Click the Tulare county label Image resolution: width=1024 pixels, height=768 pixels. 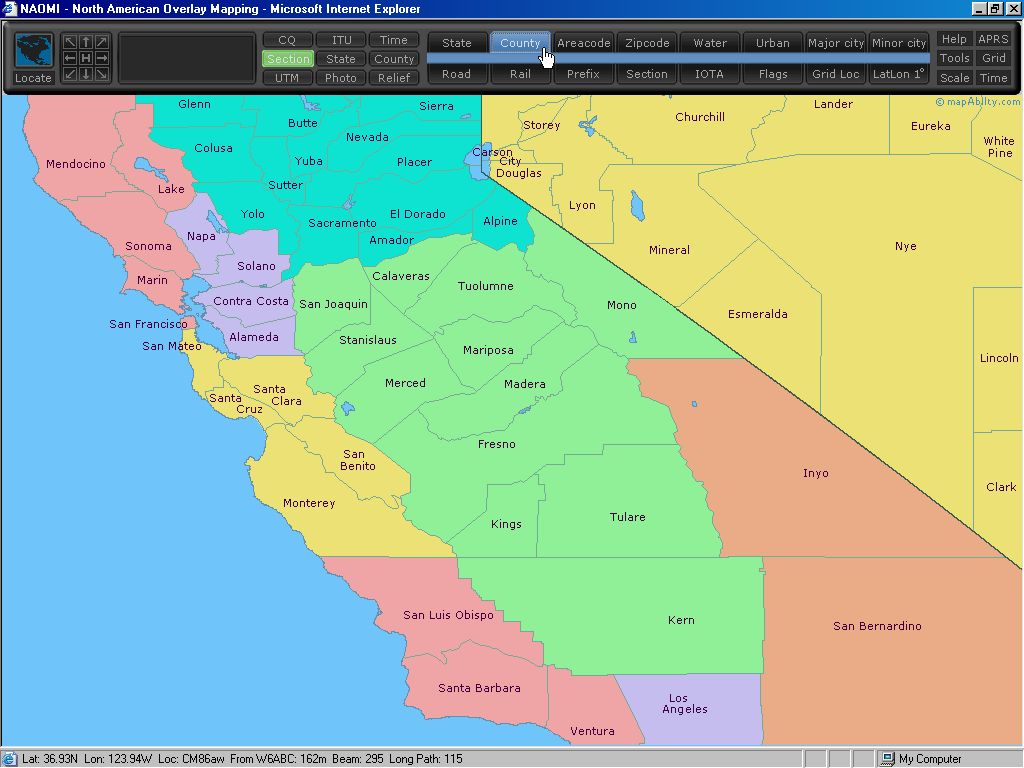click(628, 517)
